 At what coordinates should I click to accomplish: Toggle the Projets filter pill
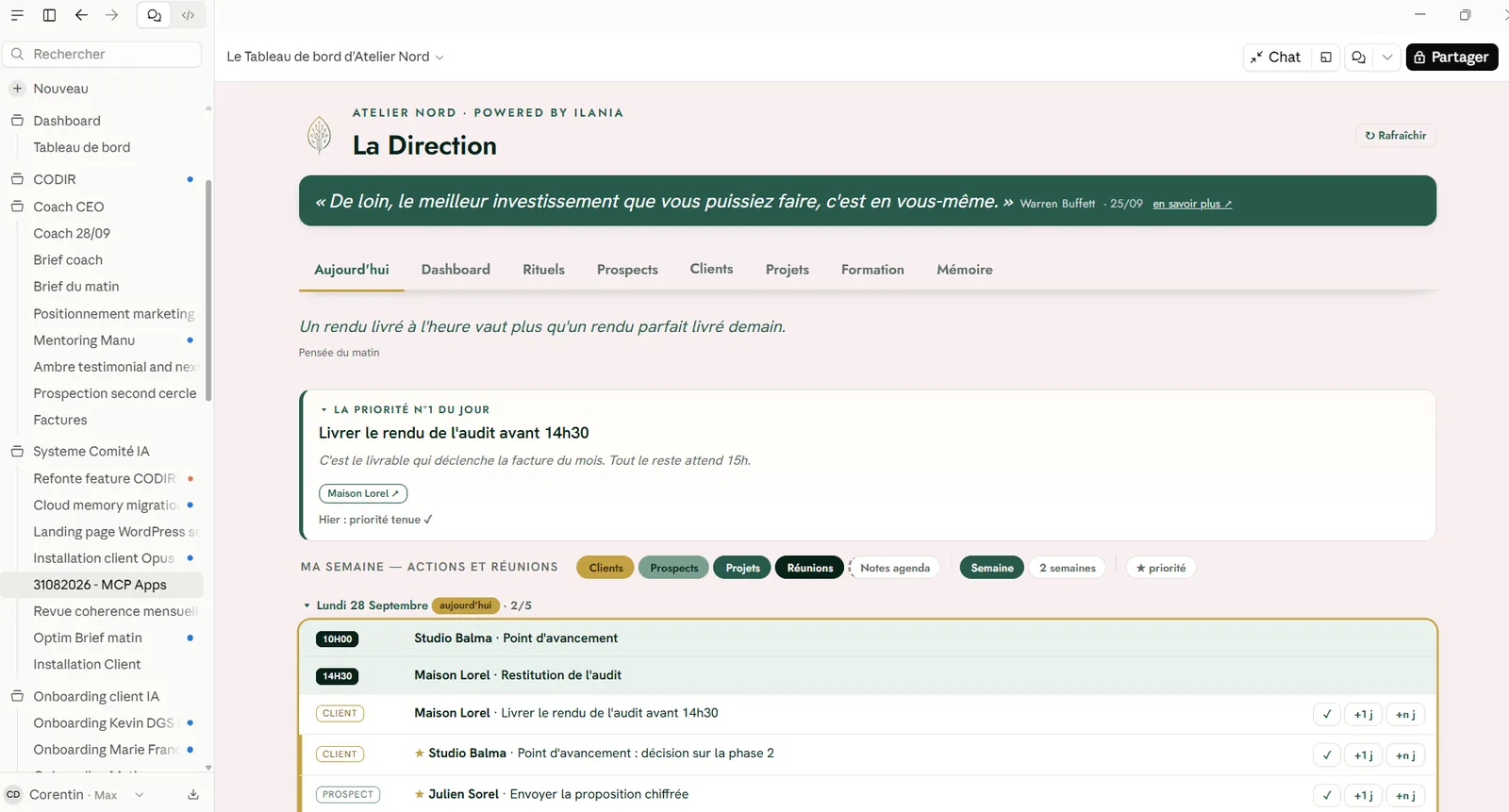pyautogui.click(x=742, y=568)
